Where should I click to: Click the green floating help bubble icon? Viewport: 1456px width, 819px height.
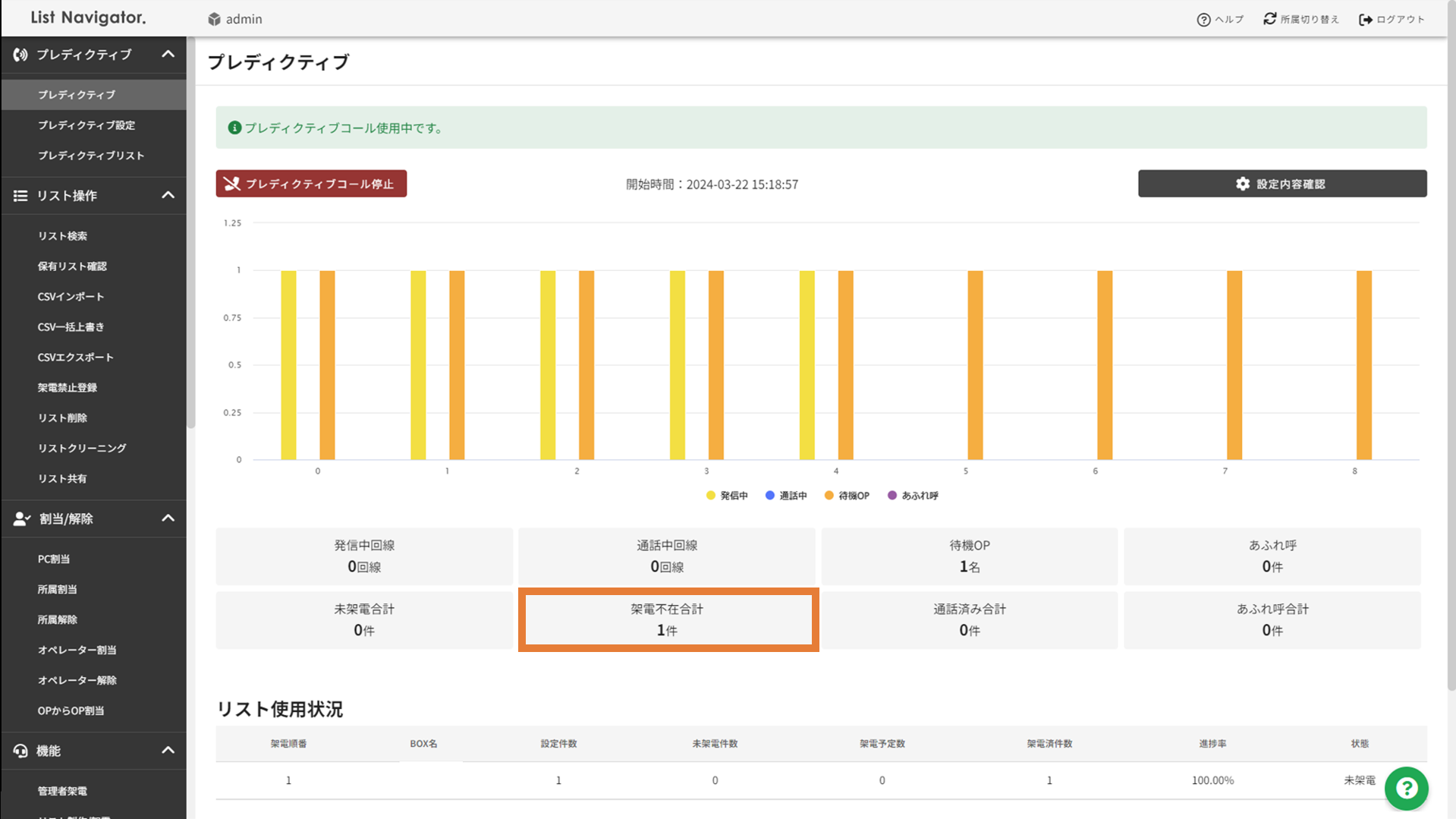[1406, 789]
